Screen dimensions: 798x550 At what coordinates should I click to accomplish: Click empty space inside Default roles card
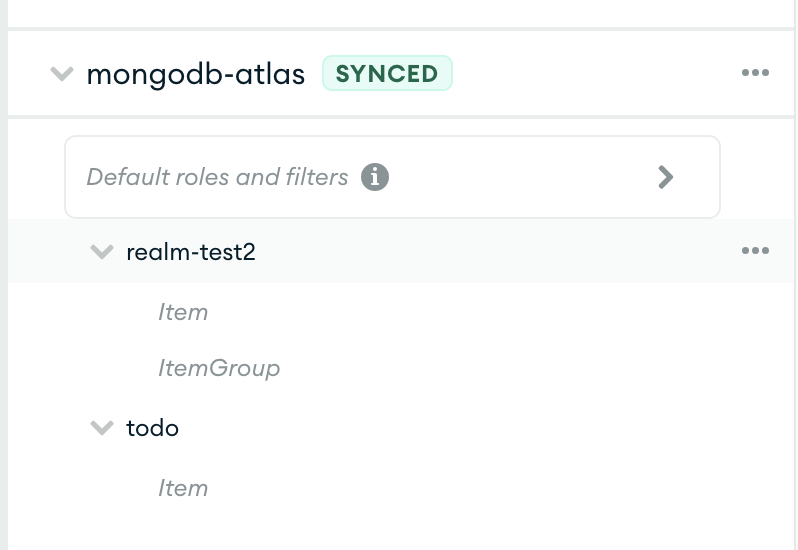(x=520, y=177)
